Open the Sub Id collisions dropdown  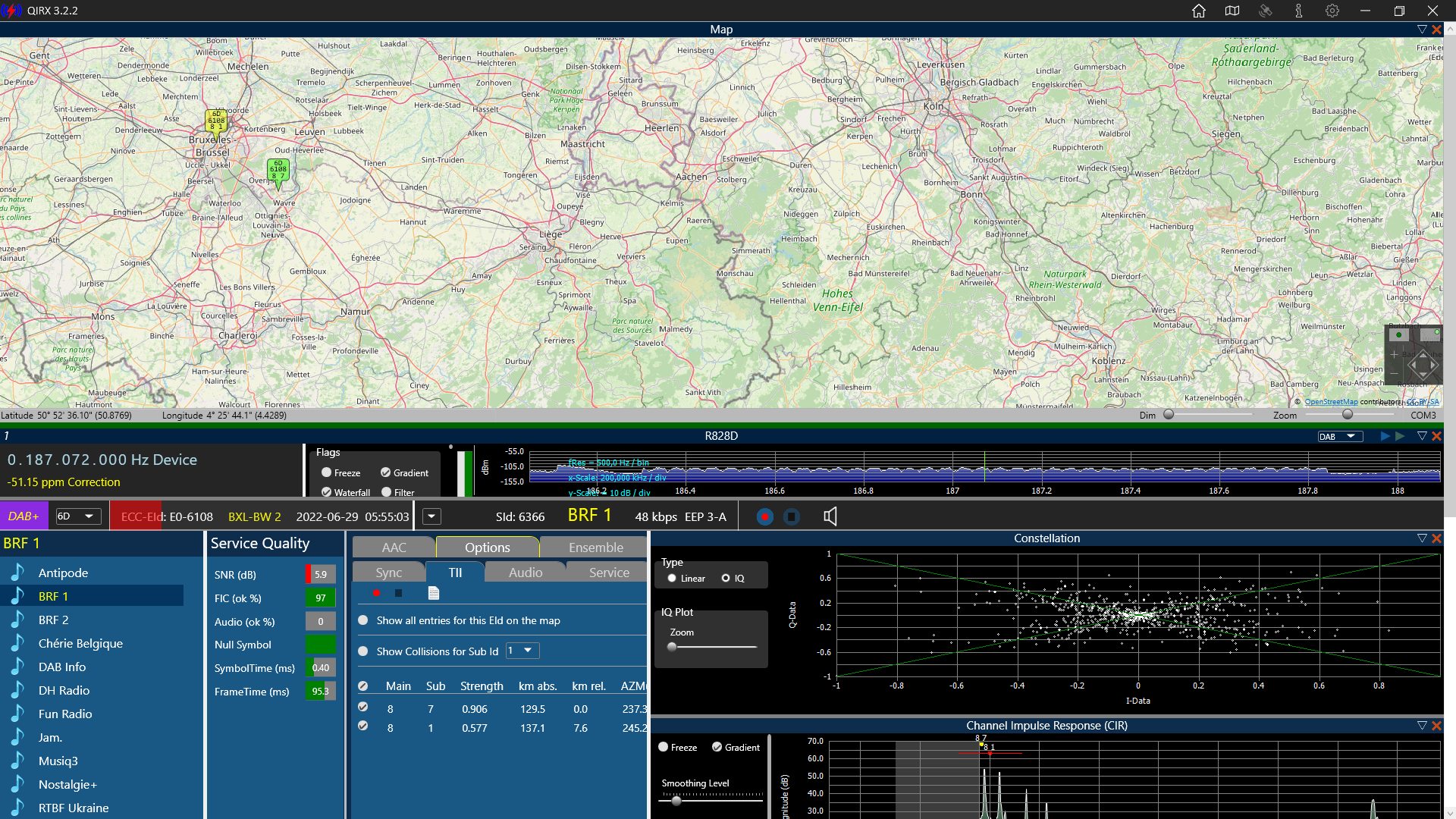(x=522, y=651)
